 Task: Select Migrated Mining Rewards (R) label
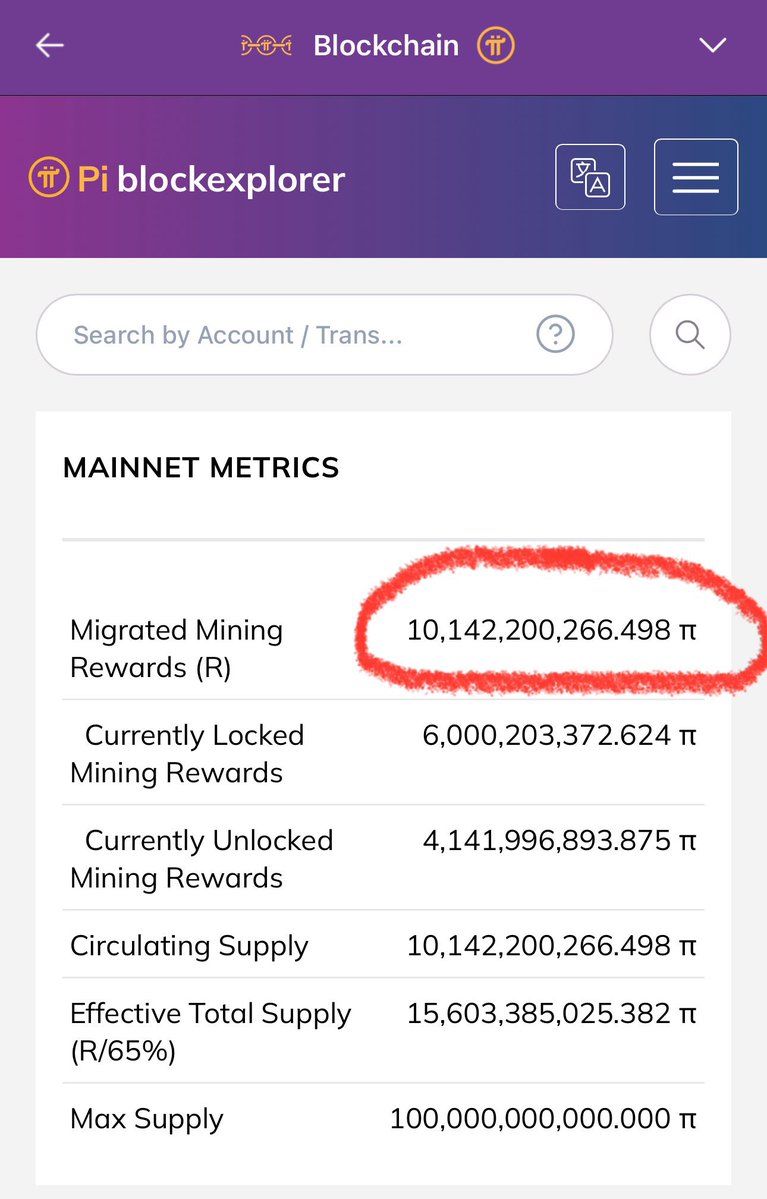pos(177,648)
